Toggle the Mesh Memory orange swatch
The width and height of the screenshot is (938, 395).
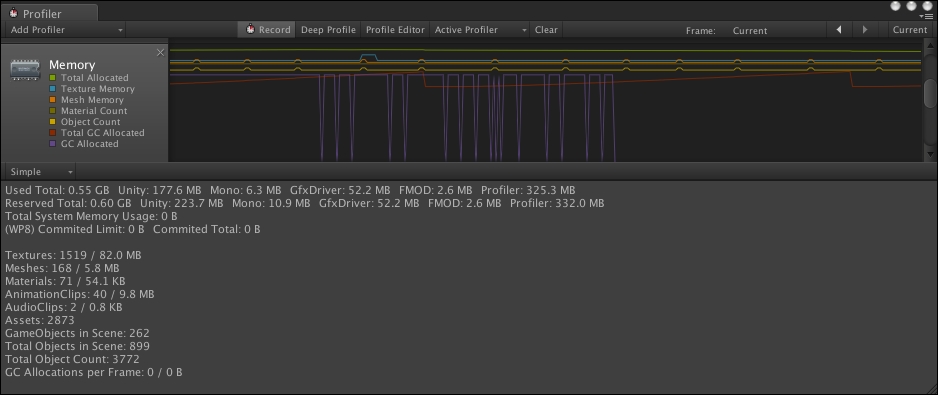[x=53, y=100]
